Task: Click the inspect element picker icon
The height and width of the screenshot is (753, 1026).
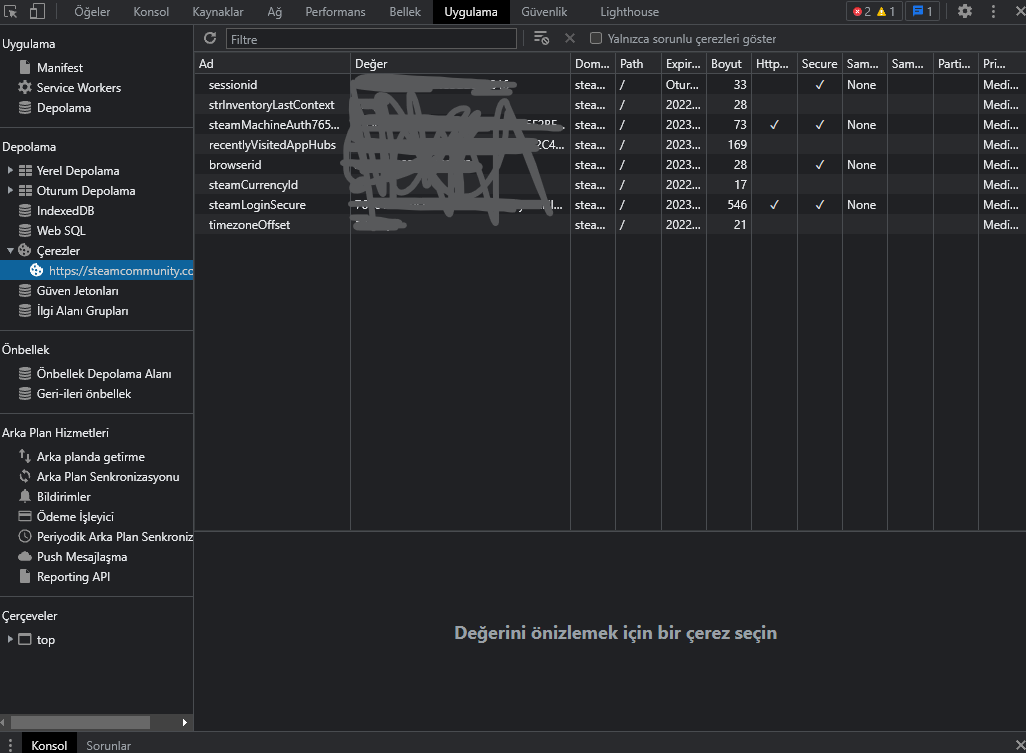Action: click(11, 12)
